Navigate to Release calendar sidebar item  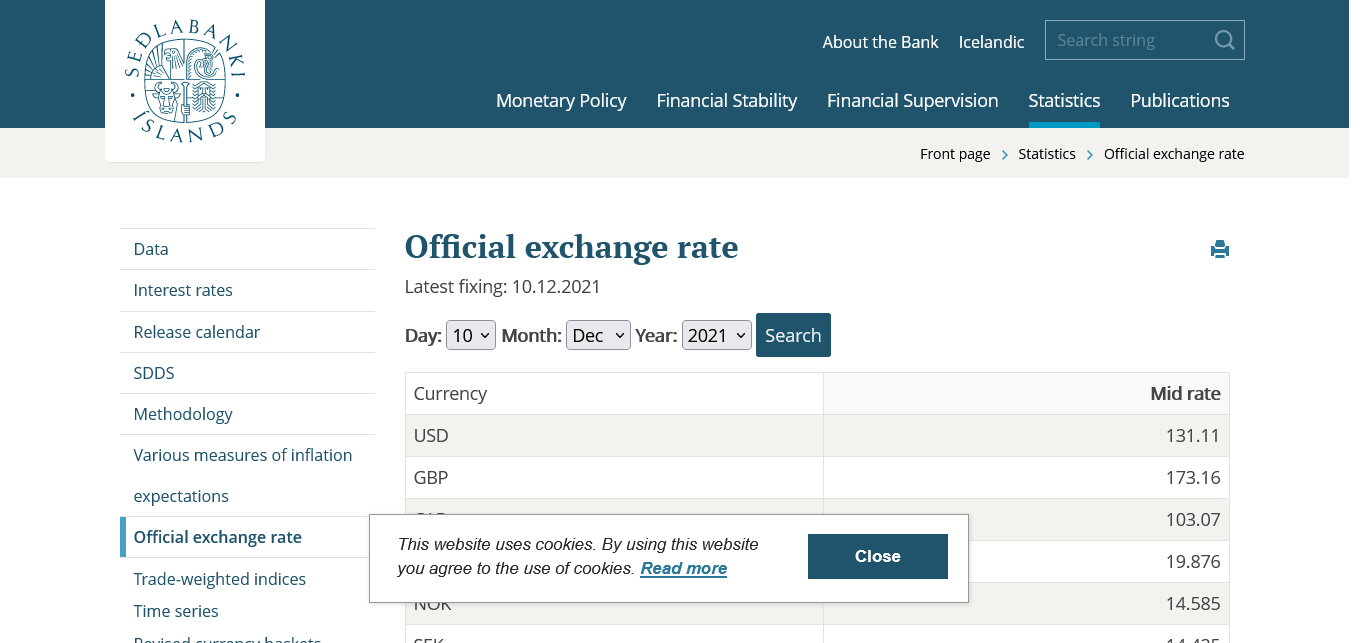pyautogui.click(x=197, y=332)
